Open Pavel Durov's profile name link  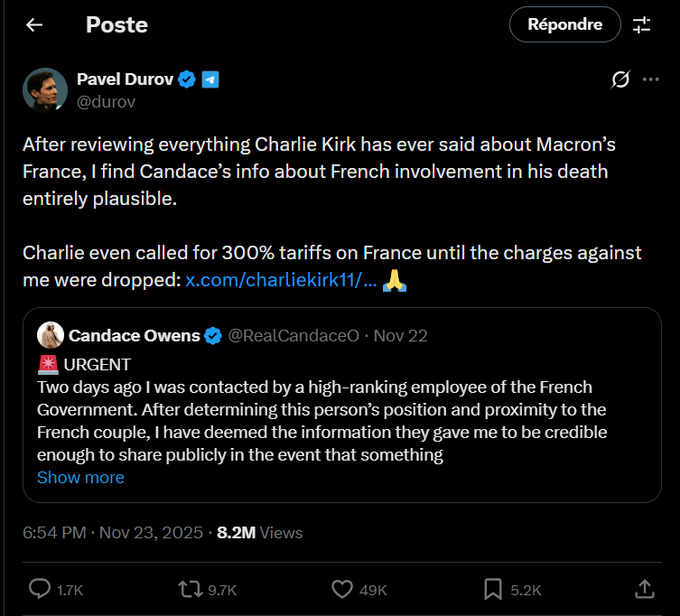click(x=125, y=79)
